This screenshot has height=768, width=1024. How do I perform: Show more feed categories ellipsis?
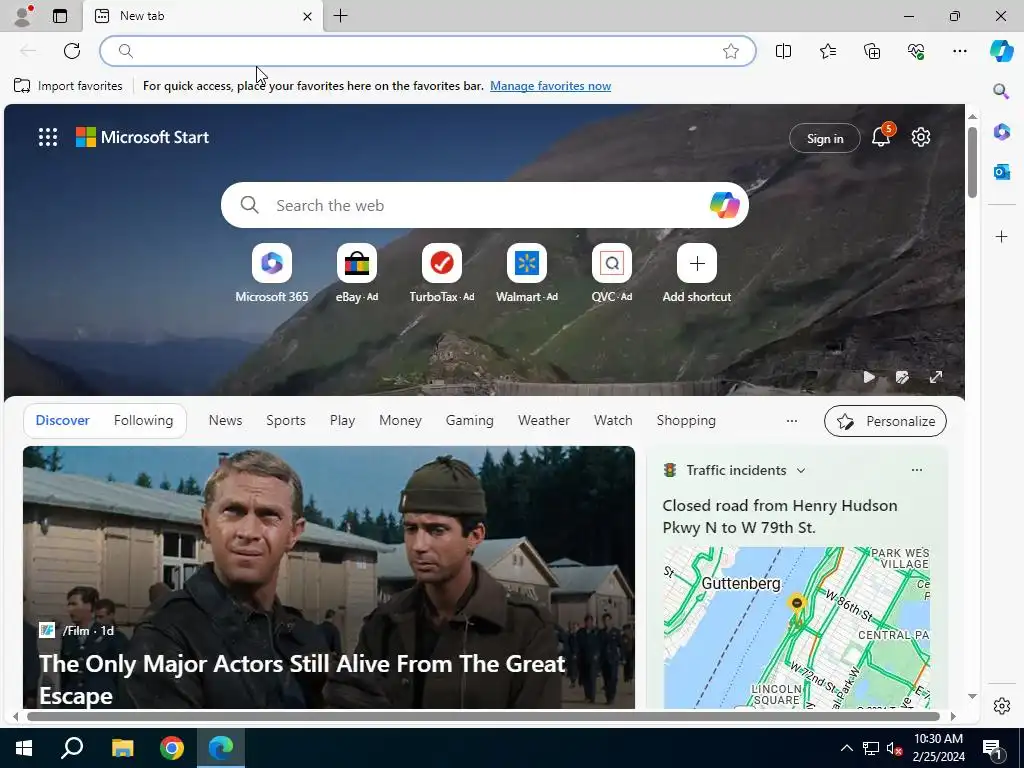(792, 421)
